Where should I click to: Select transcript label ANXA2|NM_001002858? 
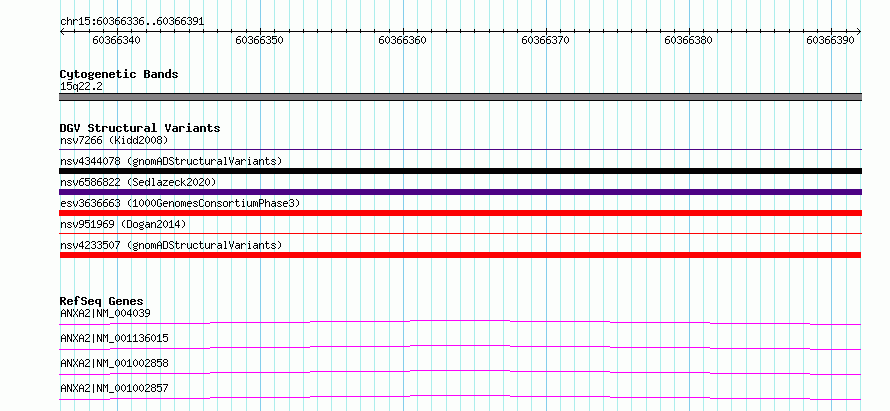point(114,363)
